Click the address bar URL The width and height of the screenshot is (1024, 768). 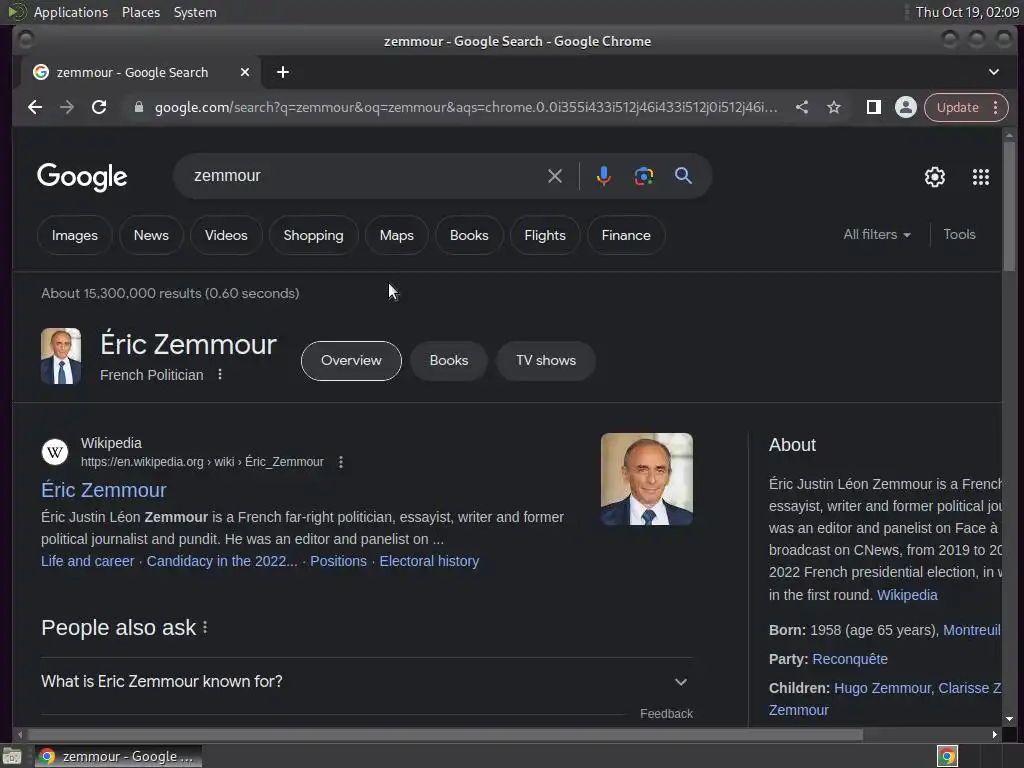click(466, 107)
